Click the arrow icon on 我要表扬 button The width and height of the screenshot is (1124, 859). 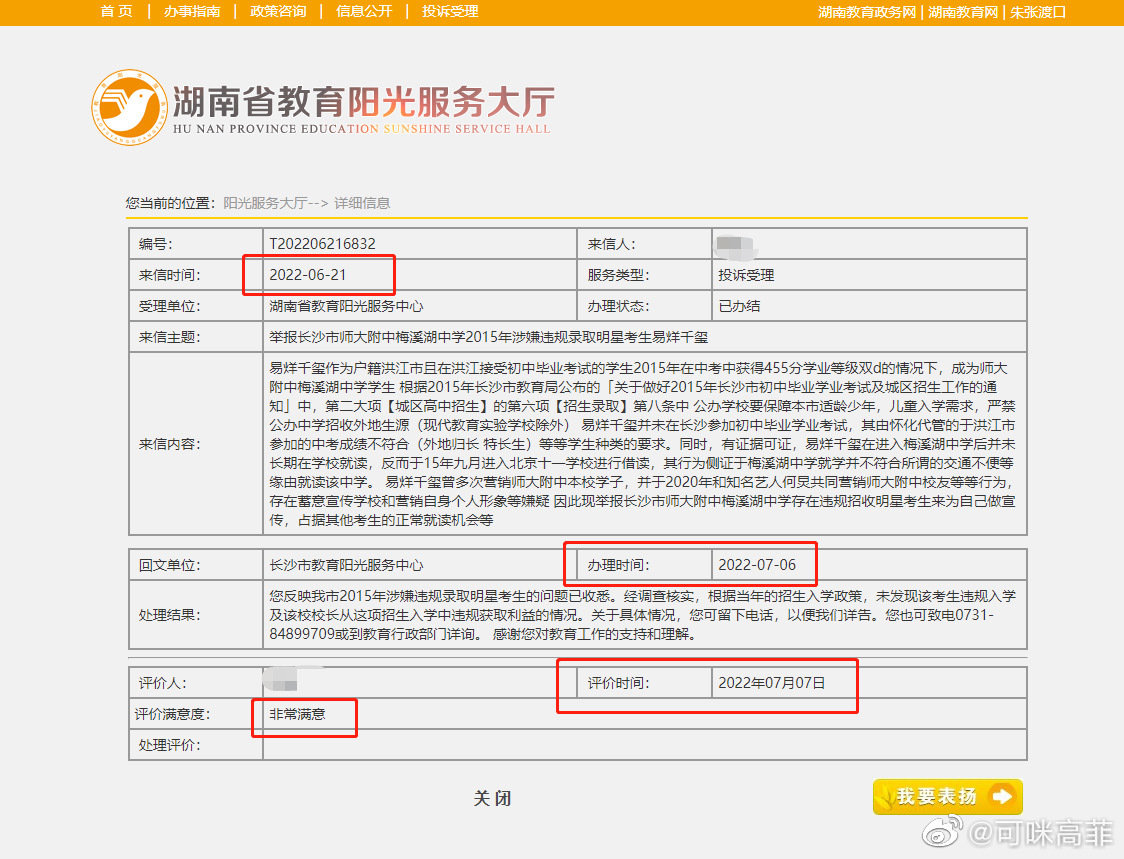1001,797
